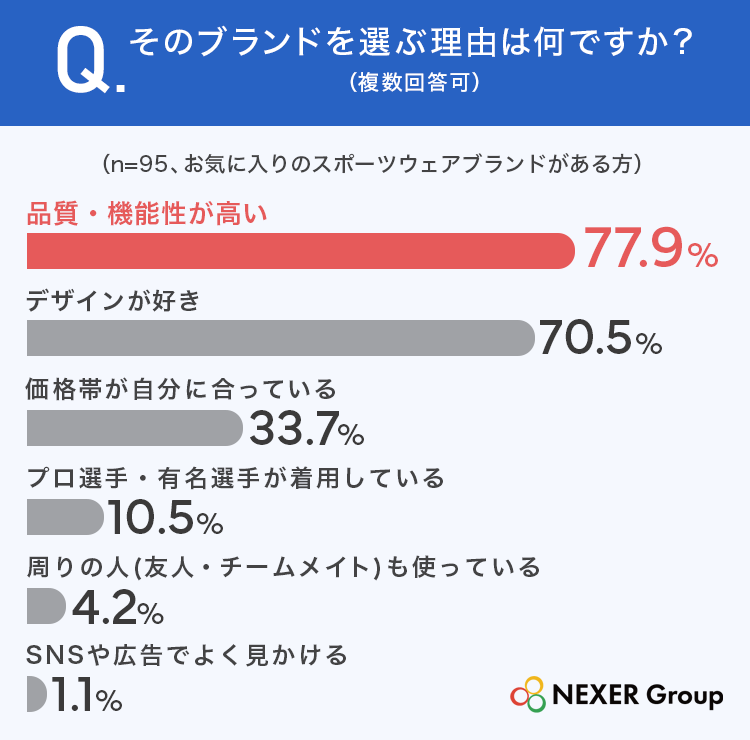Click the デザインが好き label
750x740 pixels.
113,301
